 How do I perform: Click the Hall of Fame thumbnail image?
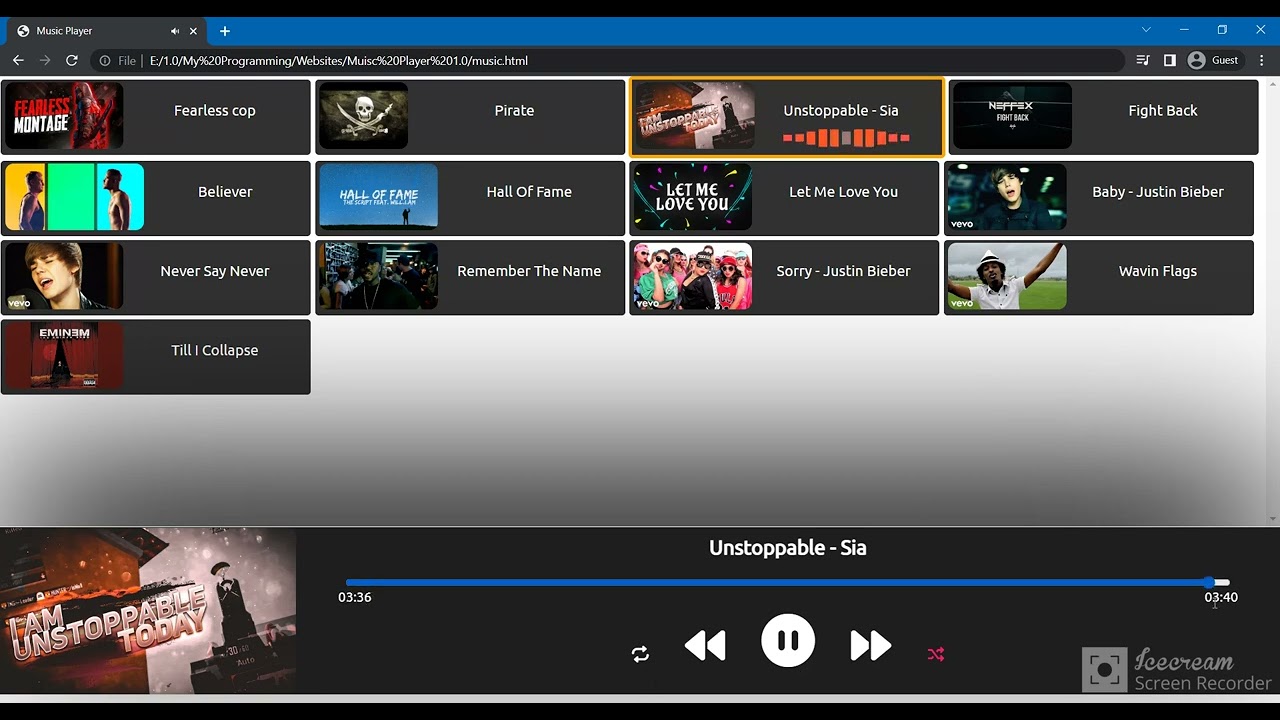coord(378,197)
